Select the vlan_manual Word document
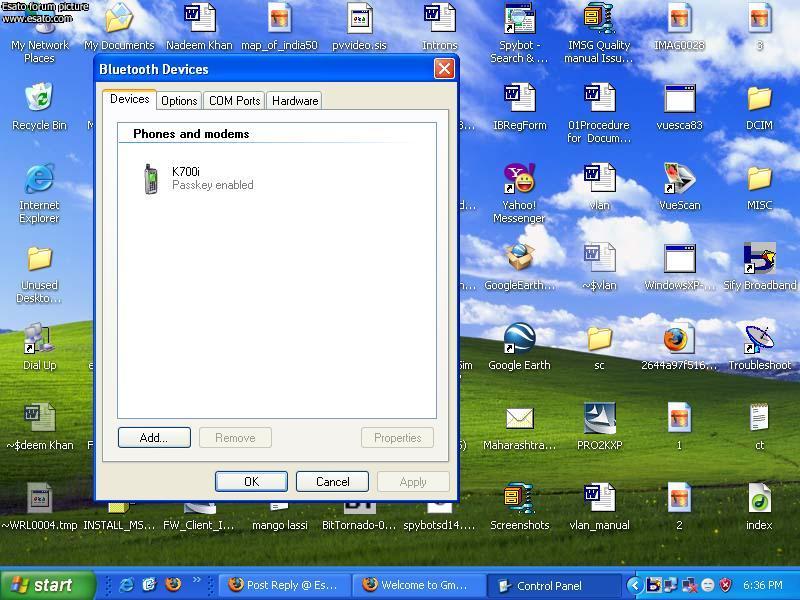Screen dimensions: 800x600 click(x=599, y=498)
